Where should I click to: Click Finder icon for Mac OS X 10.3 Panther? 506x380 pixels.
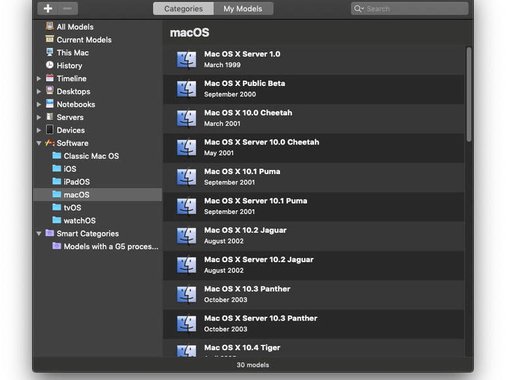pos(186,294)
